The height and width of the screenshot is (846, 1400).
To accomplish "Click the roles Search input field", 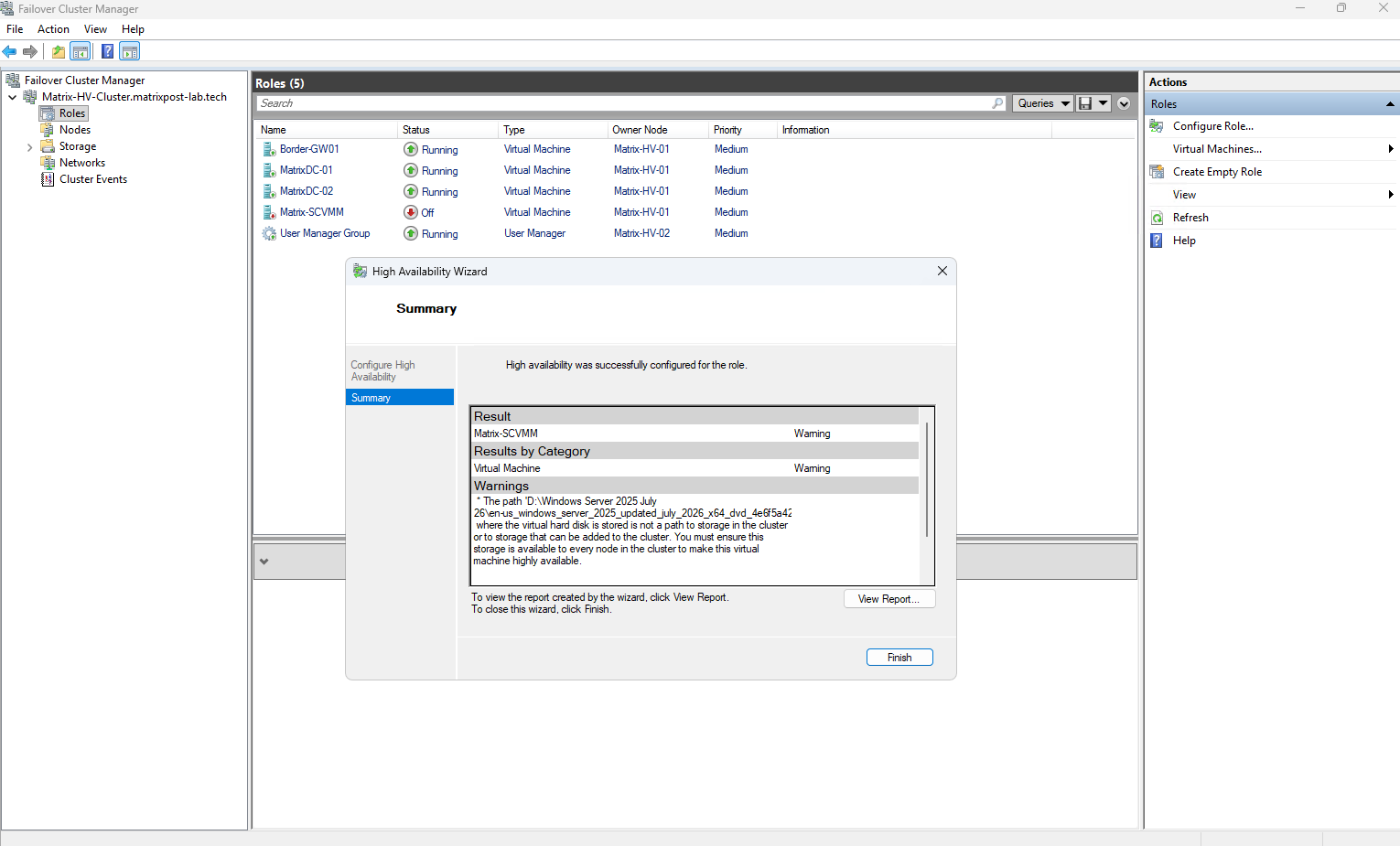I will click(x=624, y=103).
